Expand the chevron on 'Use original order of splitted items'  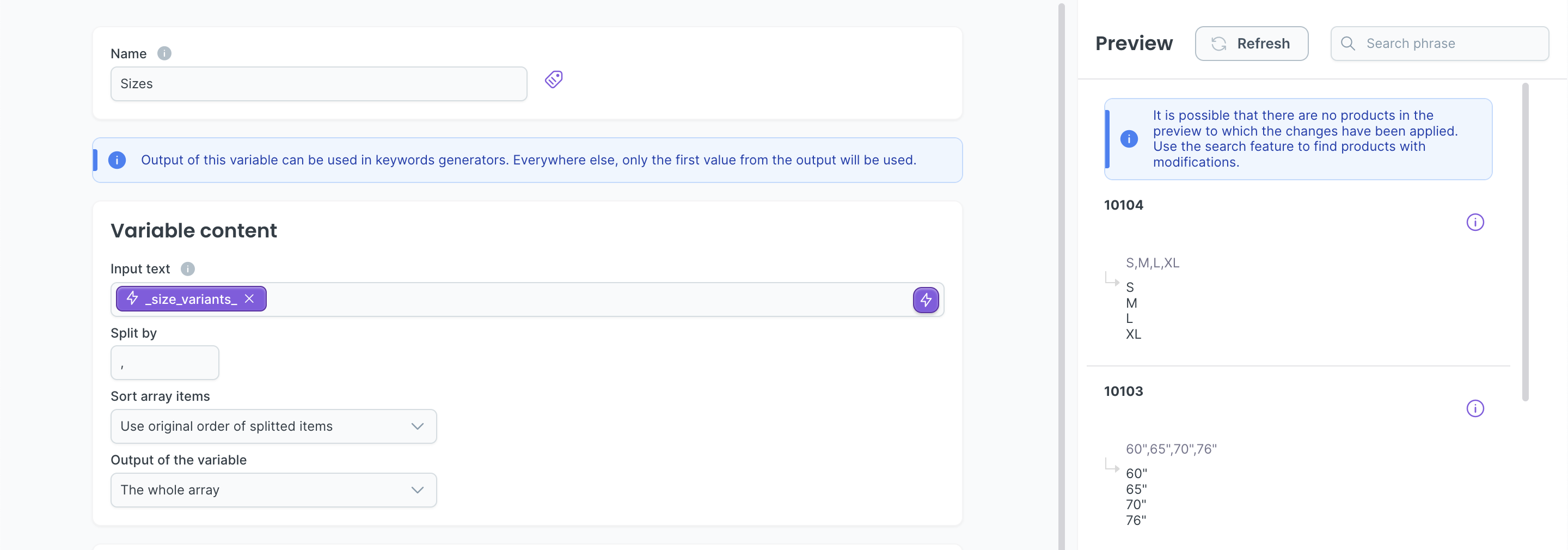coord(418,426)
